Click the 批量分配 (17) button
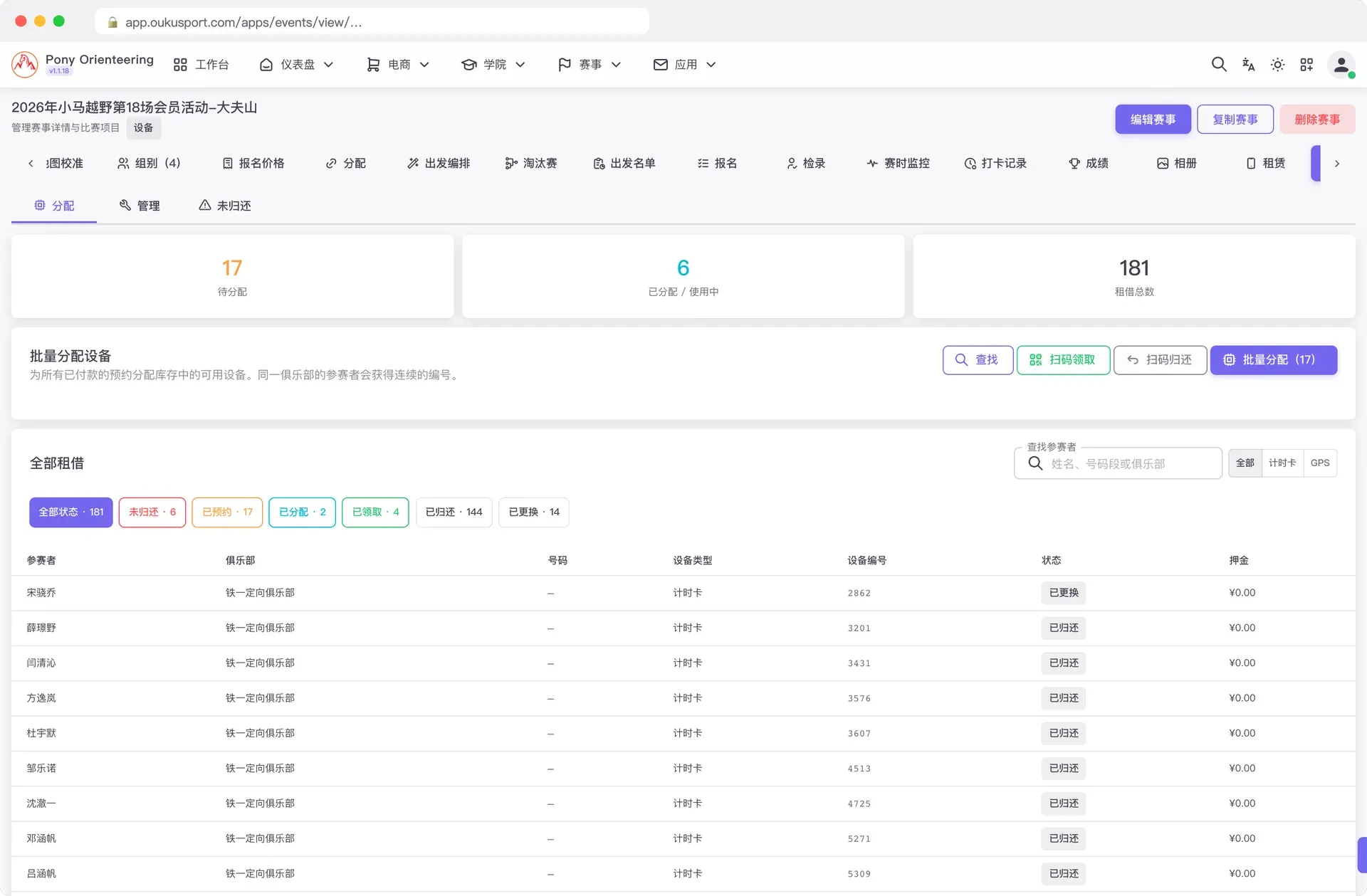 click(1273, 360)
